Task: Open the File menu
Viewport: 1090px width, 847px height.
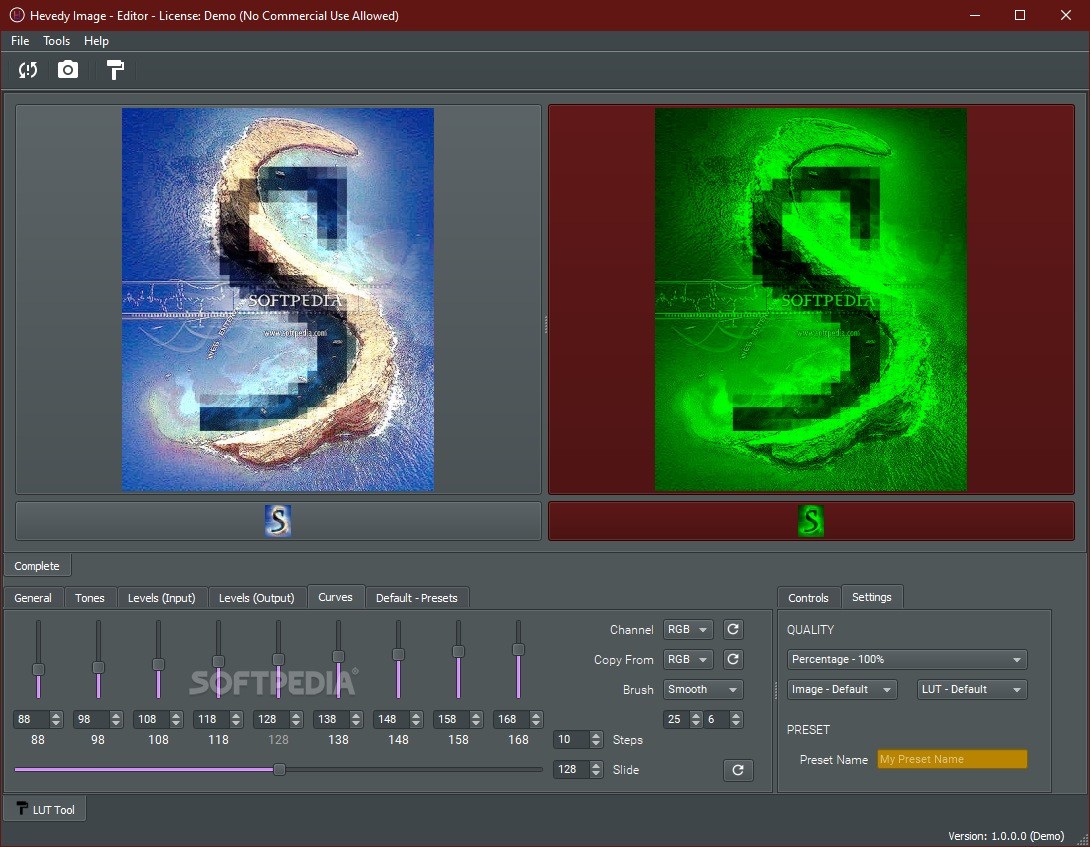Action: (x=19, y=41)
